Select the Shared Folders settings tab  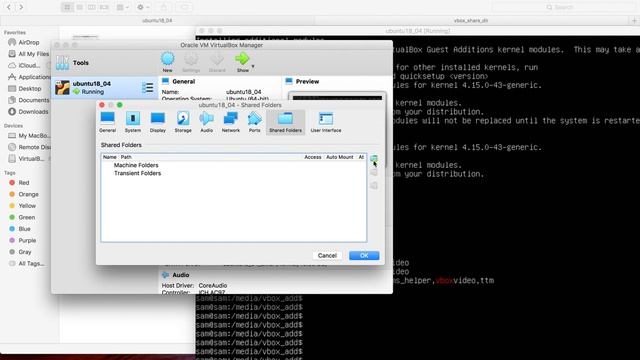pyautogui.click(x=285, y=122)
